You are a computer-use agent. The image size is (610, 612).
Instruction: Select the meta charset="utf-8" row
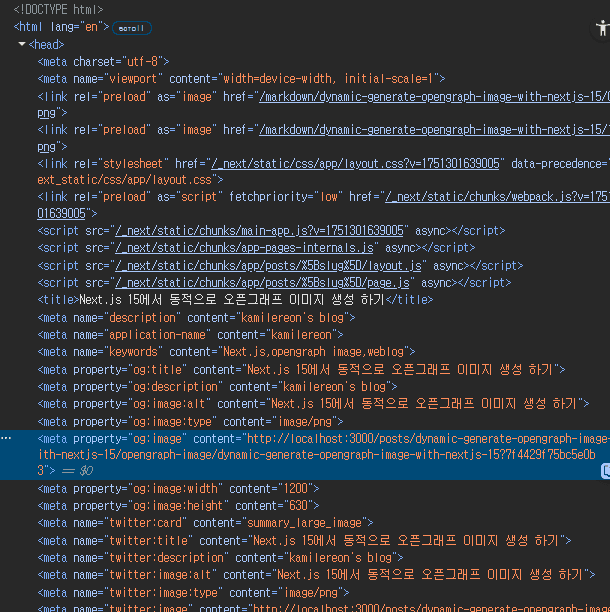[103, 62]
